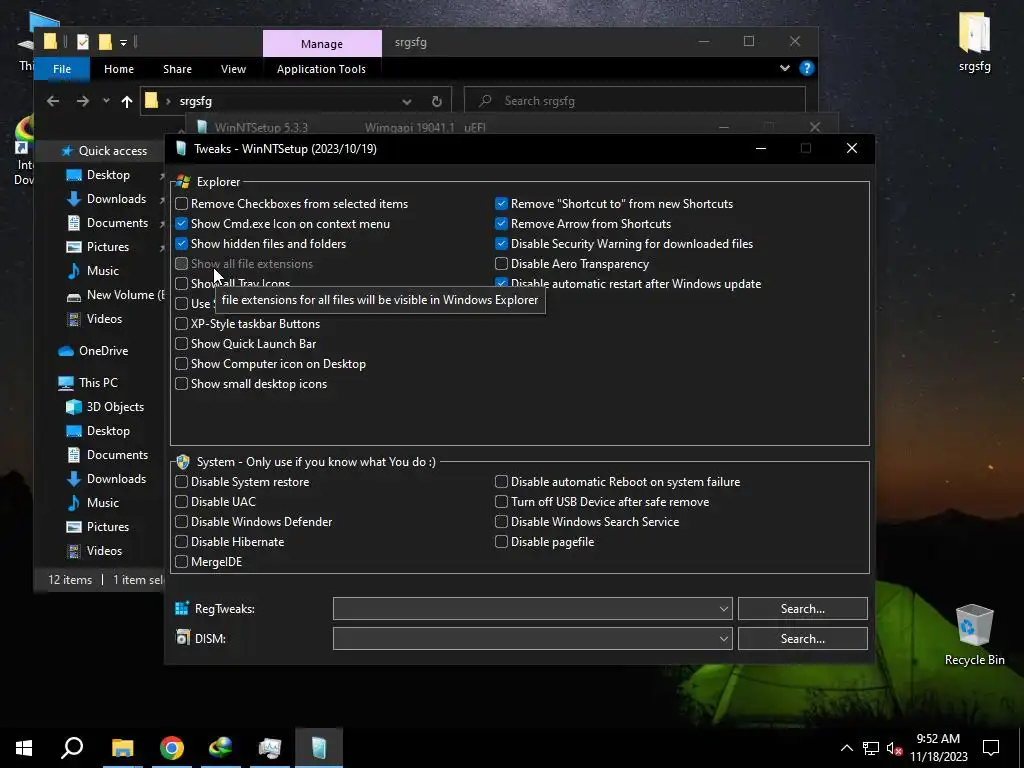The width and height of the screenshot is (1024, 768).
Task: Click new folder icon in Explorer quick toolbar
Action: 104,42
